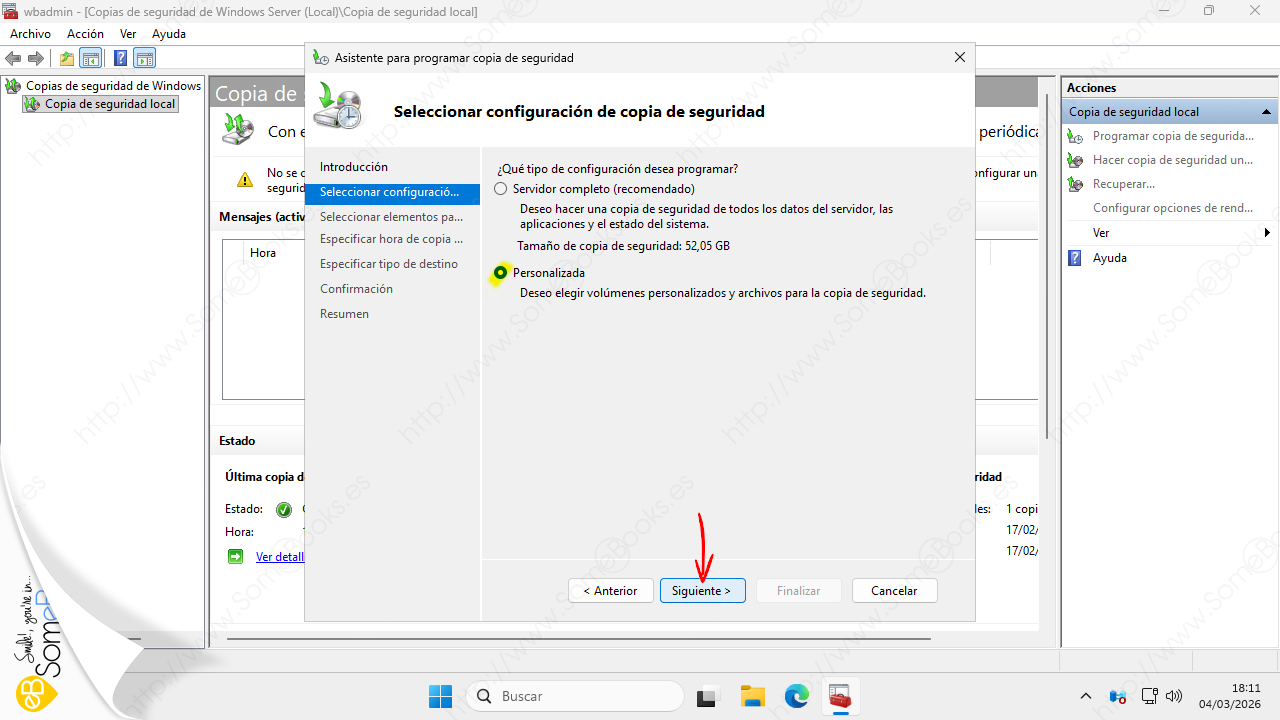
Task: Open the Acción menu
Action: pyautogui.click(x=85, y=34)
